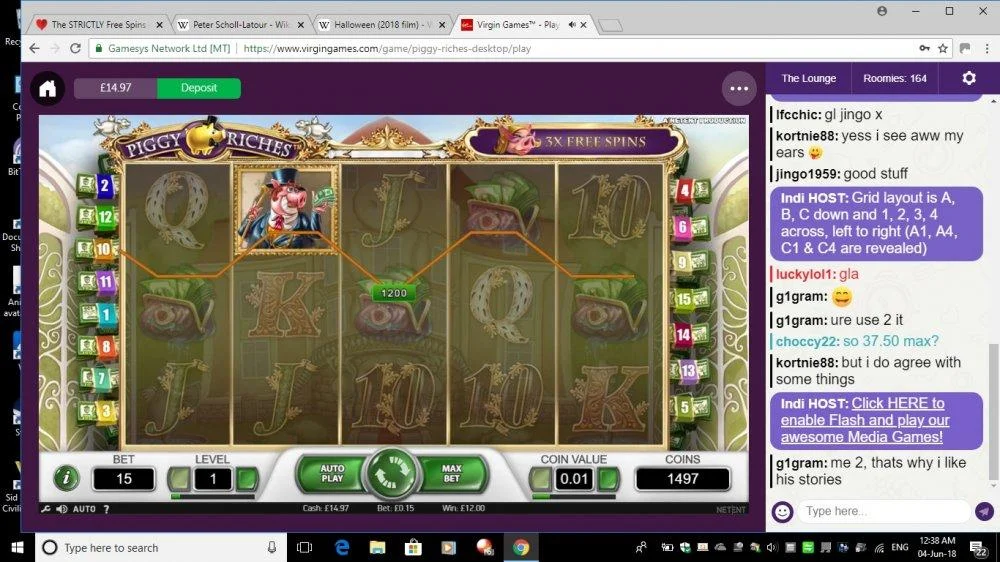1000x562 pixels.
Task: Open Task View on taskbar
Action: pyautogui.click(x=305, y=547)
